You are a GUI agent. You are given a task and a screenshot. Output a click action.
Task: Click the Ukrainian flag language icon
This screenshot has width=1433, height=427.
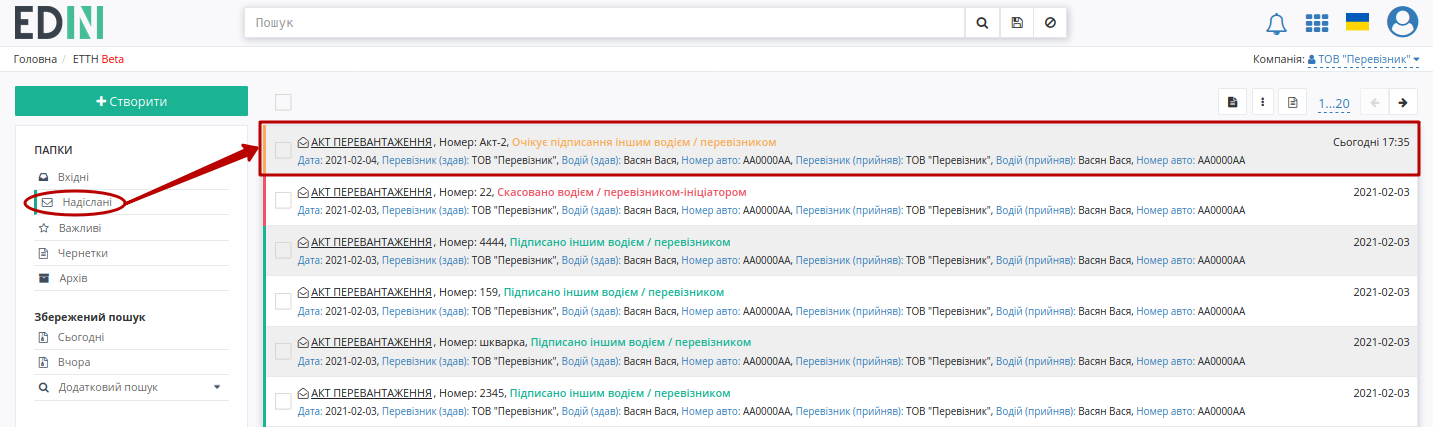[1357, 22]
